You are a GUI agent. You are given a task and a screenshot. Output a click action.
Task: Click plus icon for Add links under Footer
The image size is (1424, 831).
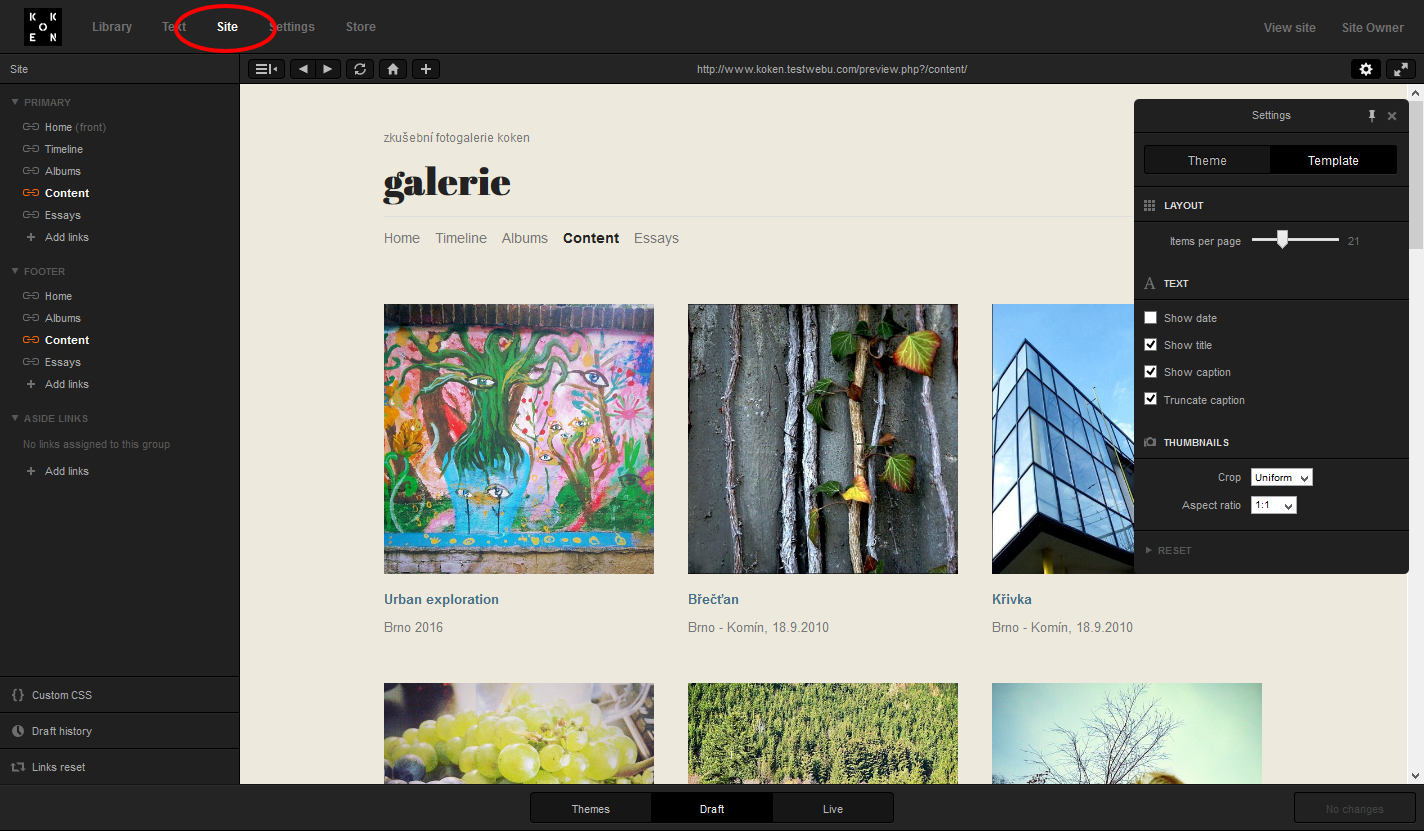31,384
